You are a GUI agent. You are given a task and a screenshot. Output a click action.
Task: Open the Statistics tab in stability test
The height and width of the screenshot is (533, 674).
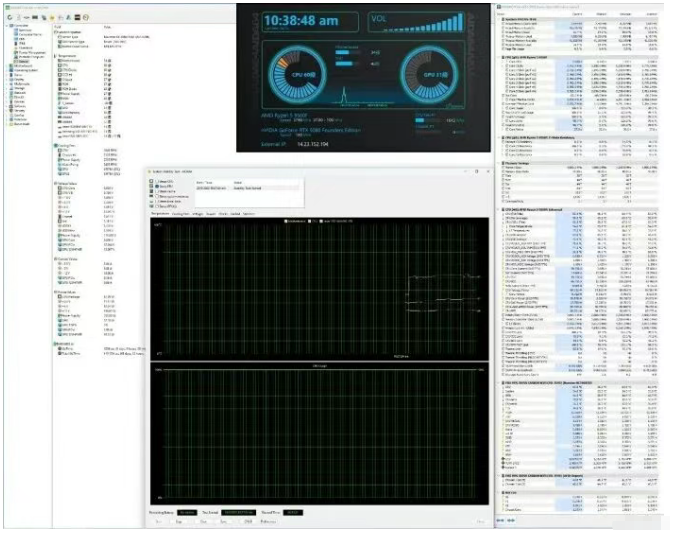click(x=248, y=213)
